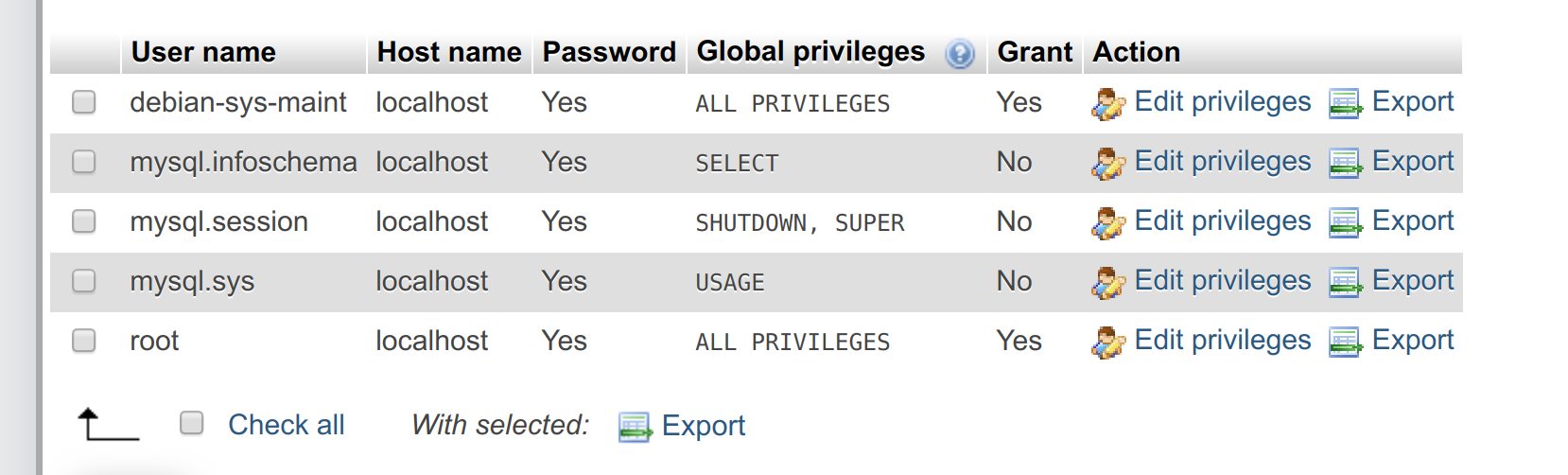
Task: Click the With selected Export icon
Action: tap(635, 427)
